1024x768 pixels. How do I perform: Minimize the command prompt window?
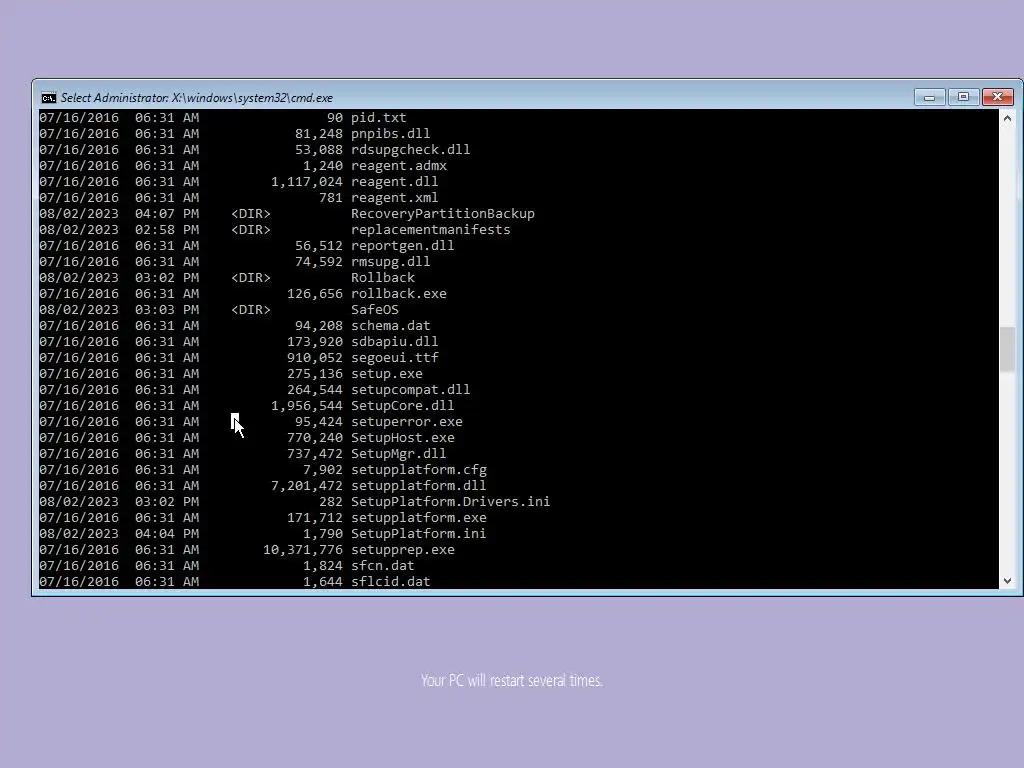click(x=930, y=97)
